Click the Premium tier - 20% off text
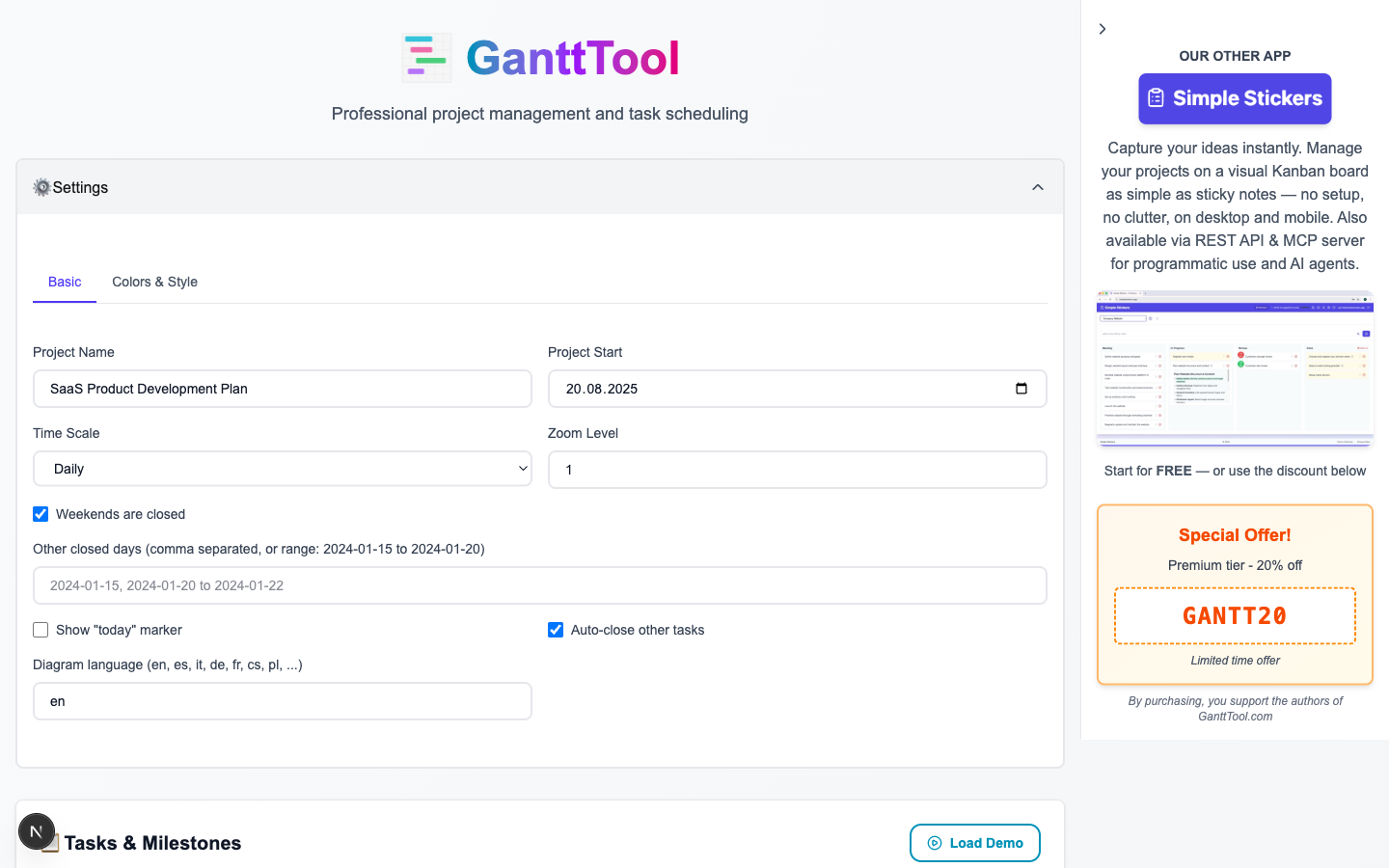The image size is (1389, 868). pyautogui.click(x=1235, y=565)
